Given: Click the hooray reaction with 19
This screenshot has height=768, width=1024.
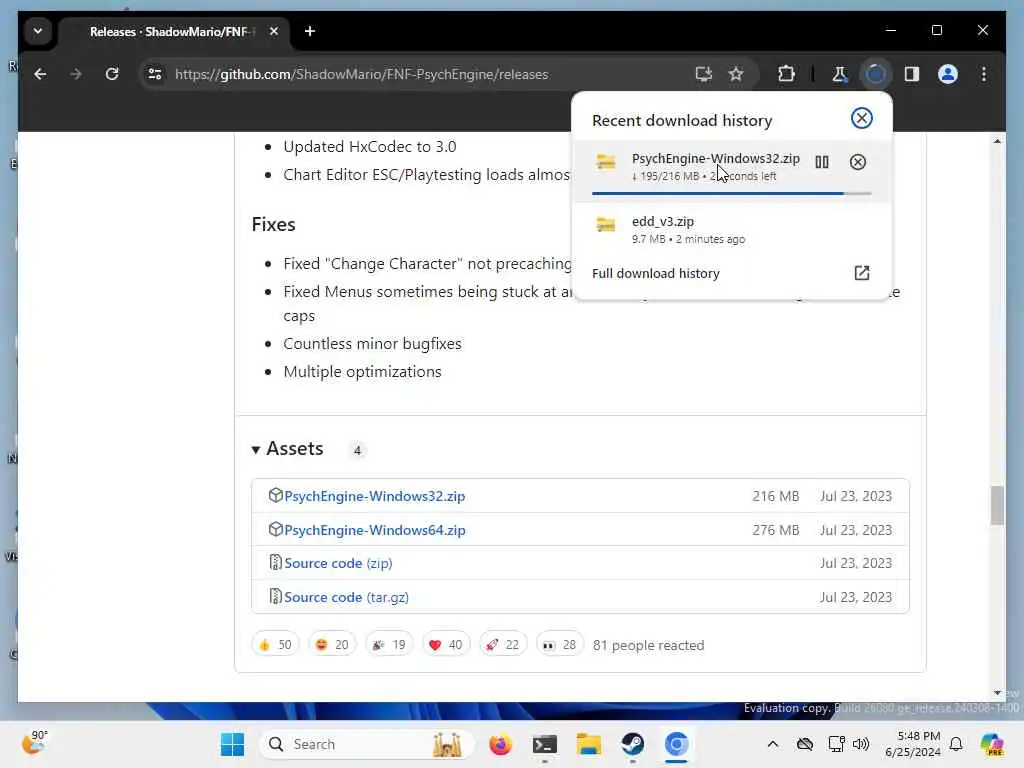Looking at the screenshot, I should pos(389,645).
